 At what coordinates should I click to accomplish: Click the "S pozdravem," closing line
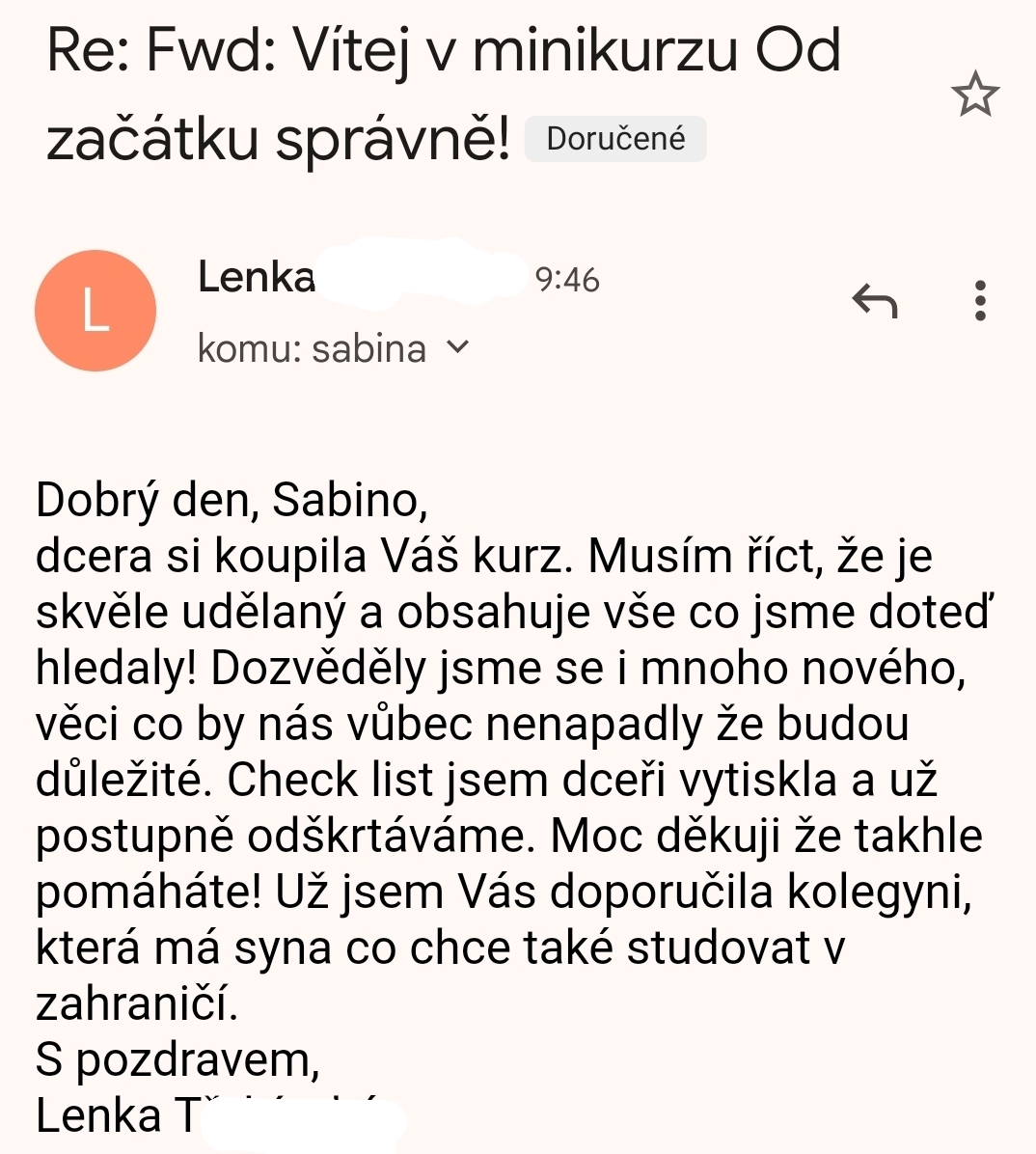point(177,1060)
